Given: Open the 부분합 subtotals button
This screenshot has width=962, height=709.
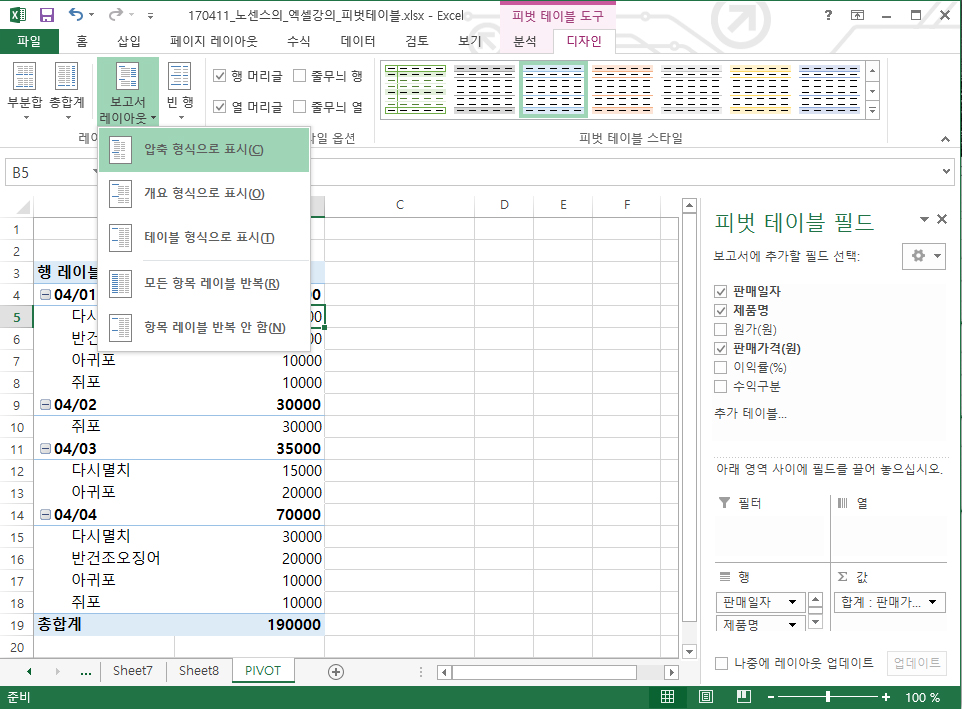Looking at the screenshot, I should [25, 91].
